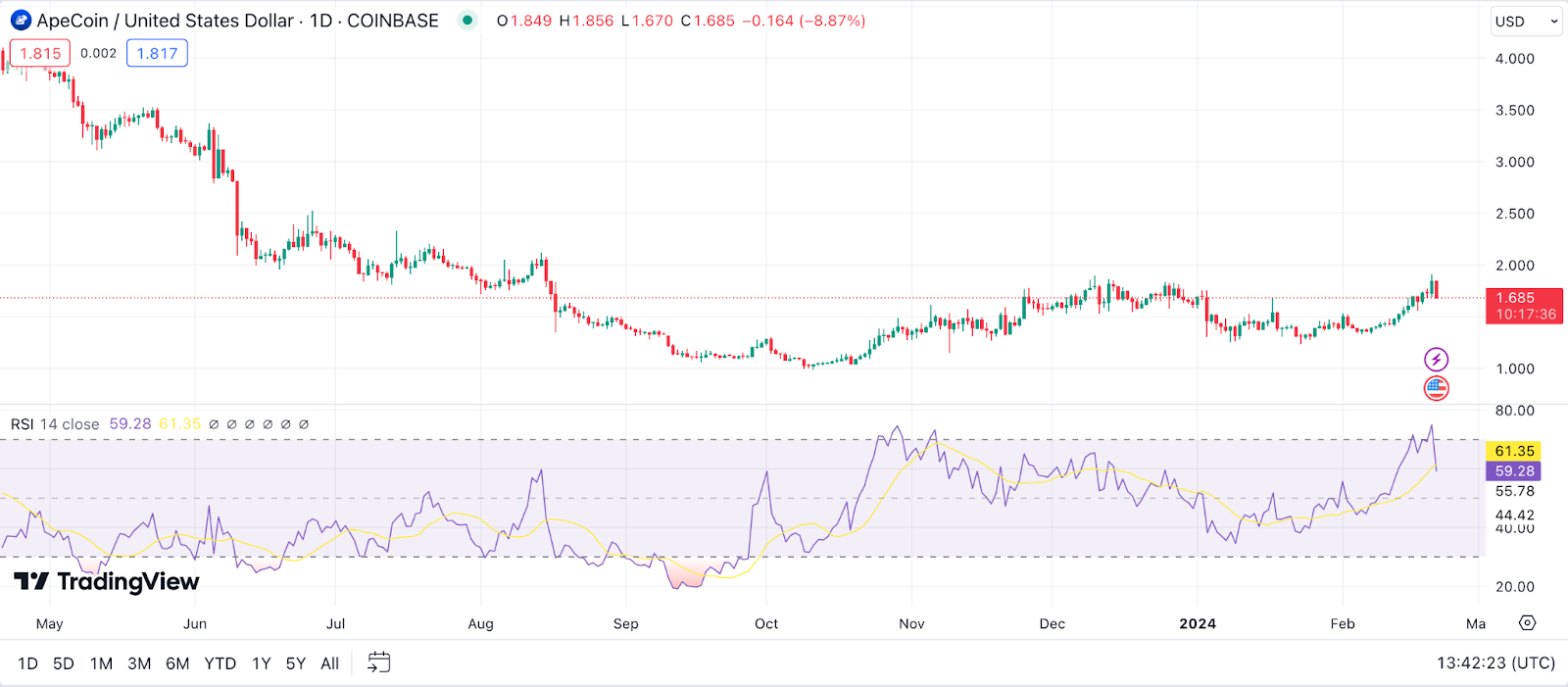Screen dimensions: 1568x687
Task: Click the RSI 14 close indicator label
Action: pos(55,424)
